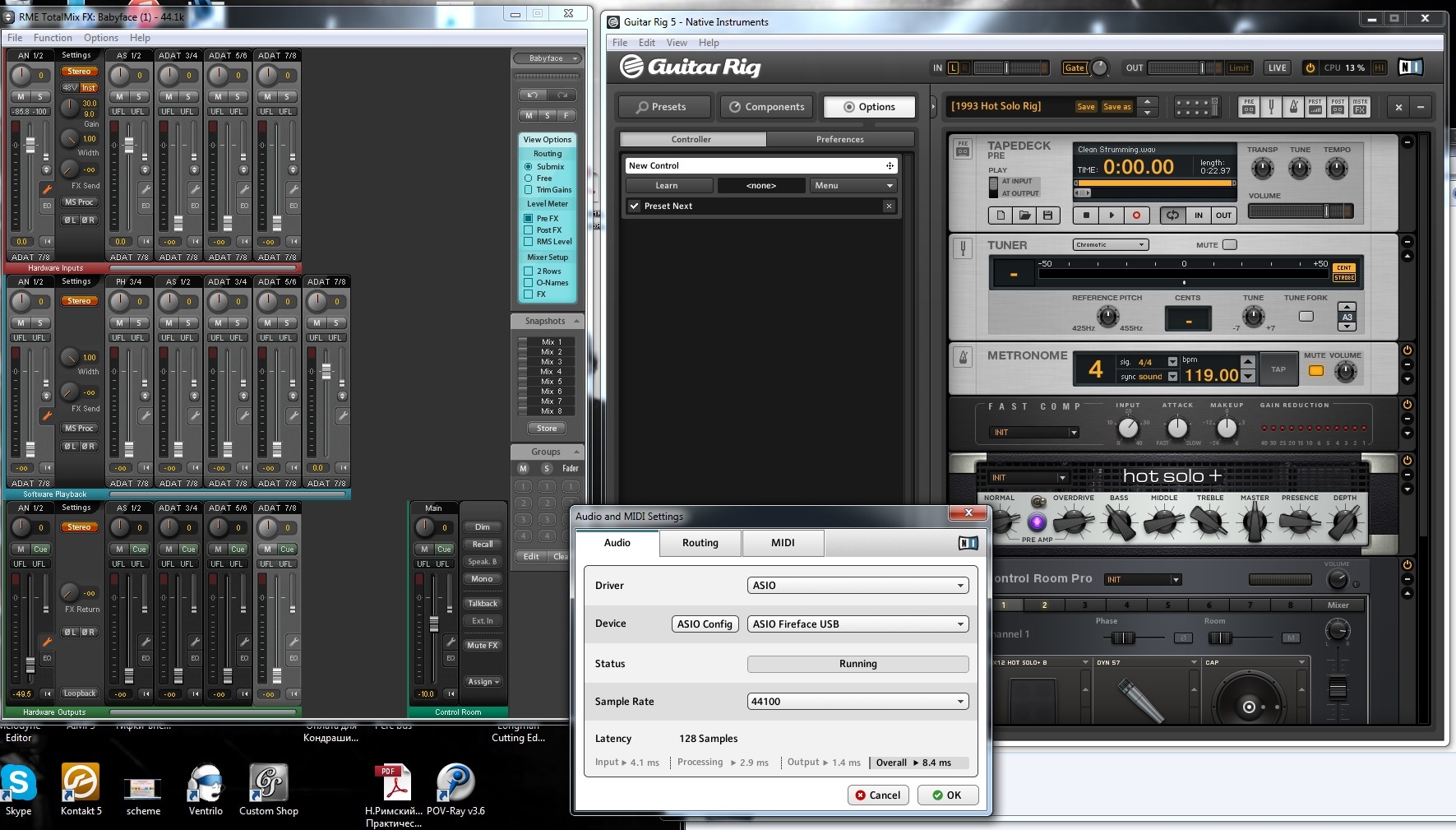Switch to the Routing tab in Audio settings
The width and height of the screenshot is (1456, 830).
700,543
